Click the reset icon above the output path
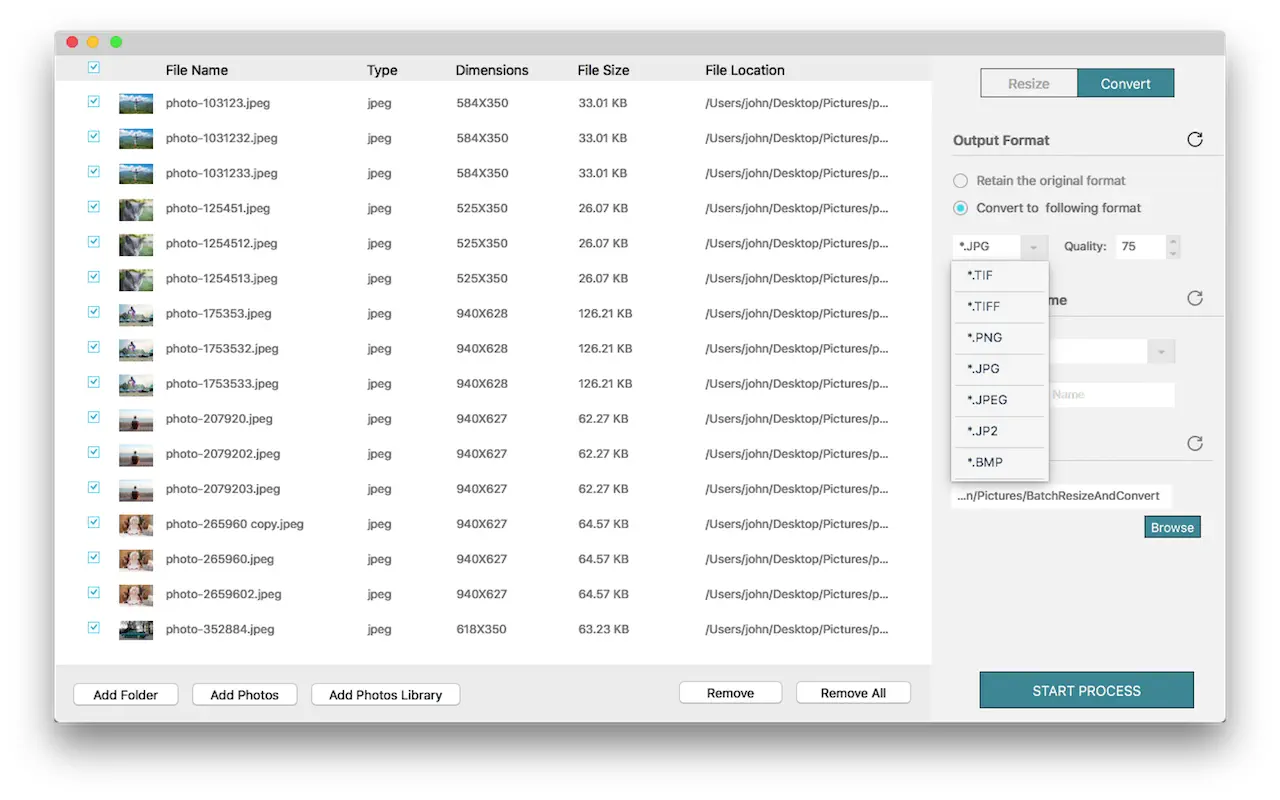This screenshot has width=1280, height=800. 1194,443
